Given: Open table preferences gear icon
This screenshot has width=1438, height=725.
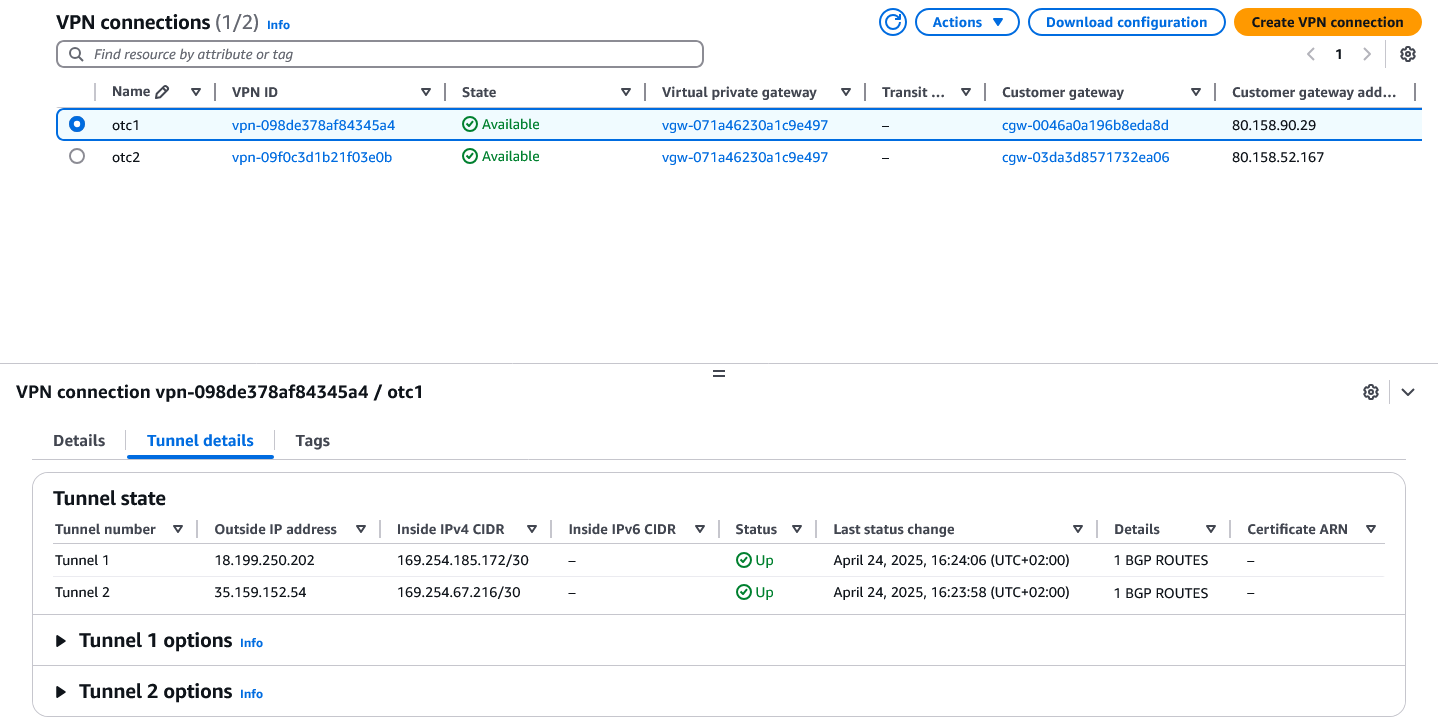Looking at the screenshot, I should coord(1408,54).
